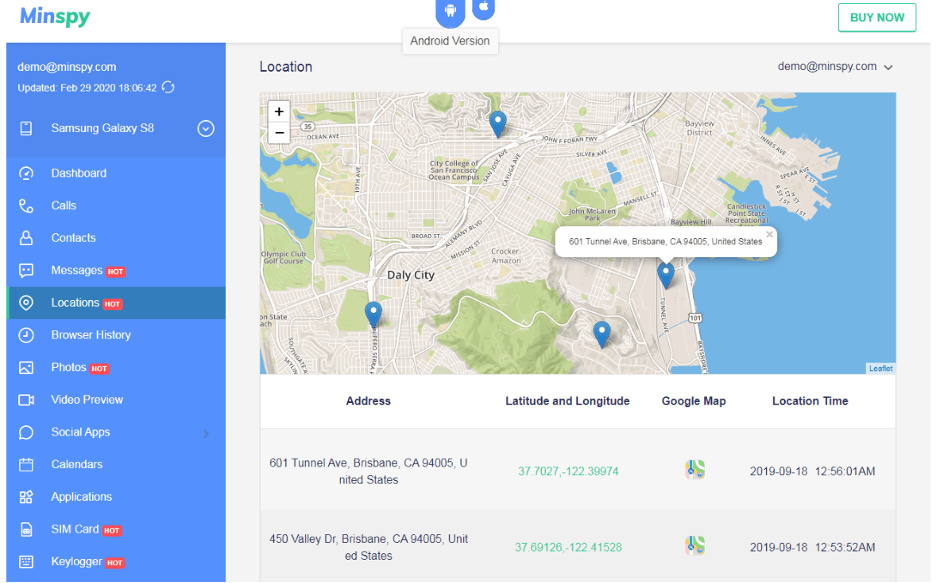
Task: Click the Keylogger keyboard icon
Action: tap(26, 562)
